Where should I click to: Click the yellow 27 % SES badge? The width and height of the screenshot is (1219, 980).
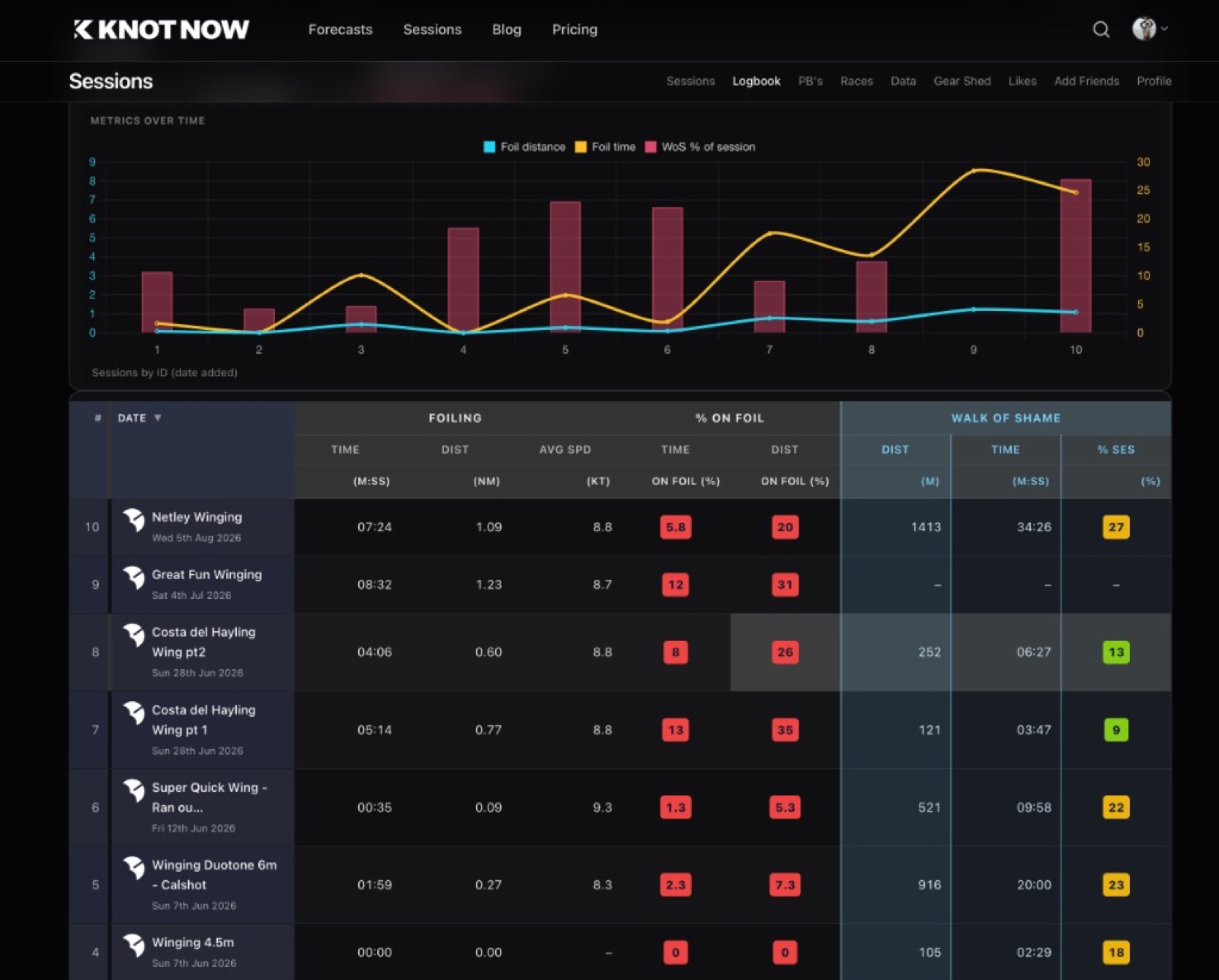coord(1116,527)
